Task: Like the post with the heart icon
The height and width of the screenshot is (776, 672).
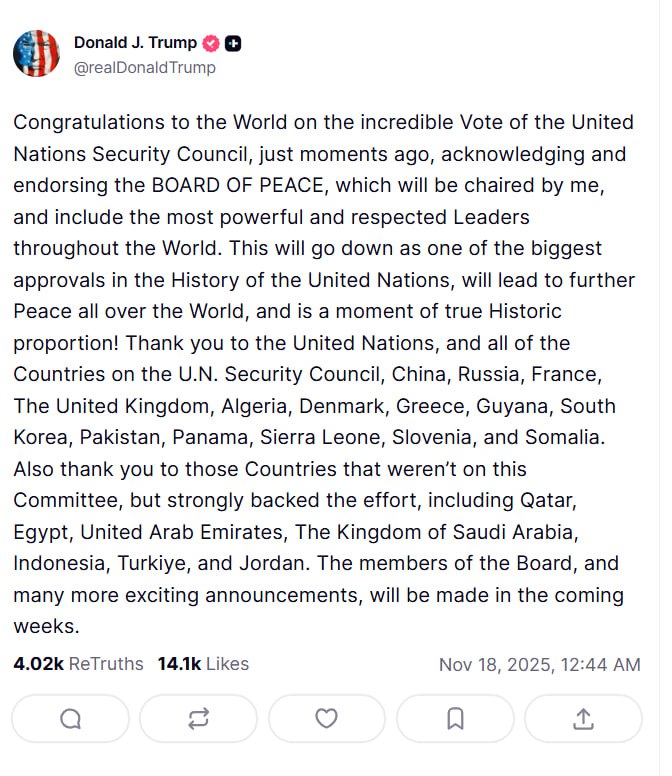Action: [326, 718]
